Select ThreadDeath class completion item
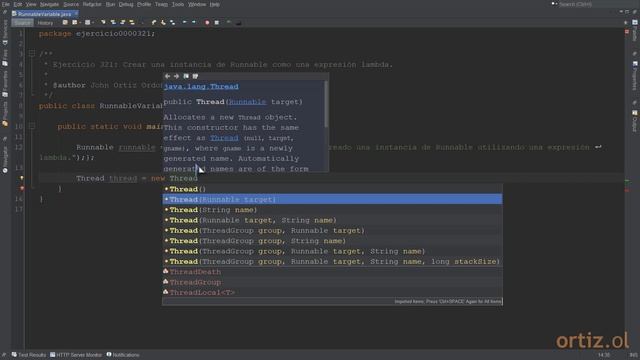The image size is (640, 360). pyautogui.click(x=332, y=272)
